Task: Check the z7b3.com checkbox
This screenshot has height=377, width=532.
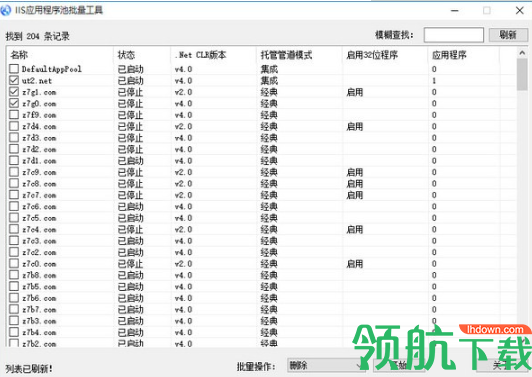Action: coord(14,321)
